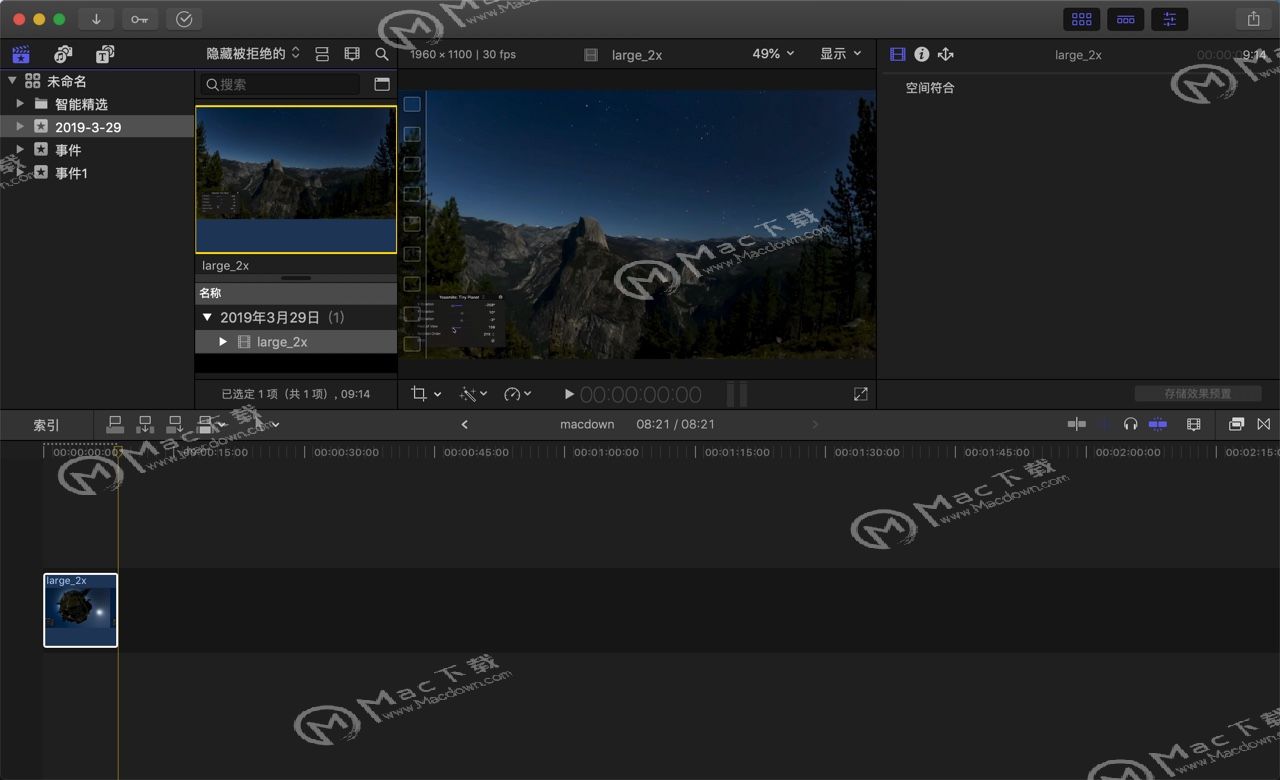Viewport: 1280px width, 780px height.
Task: Toggle the inspector panel visibility
Action: (x=1170, y=19)
